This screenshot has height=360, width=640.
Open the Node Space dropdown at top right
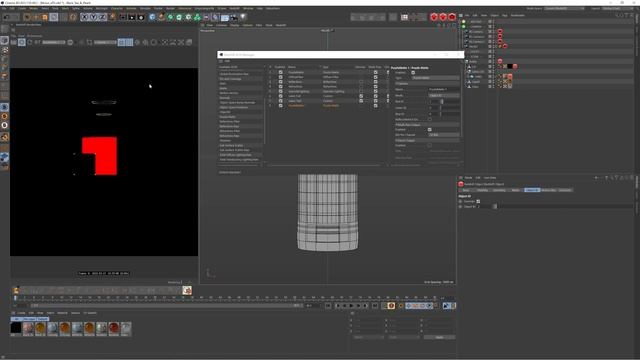[x=565, y=8]
